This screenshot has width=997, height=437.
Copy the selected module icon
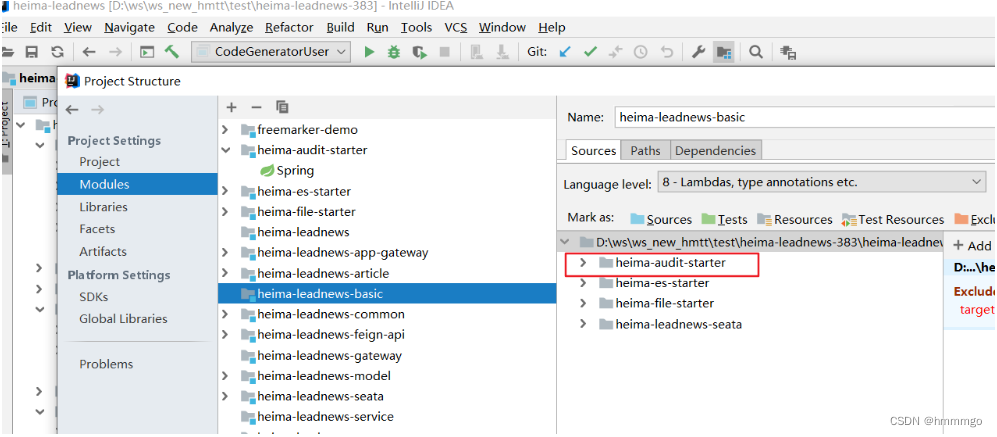[x=282, y=108]
